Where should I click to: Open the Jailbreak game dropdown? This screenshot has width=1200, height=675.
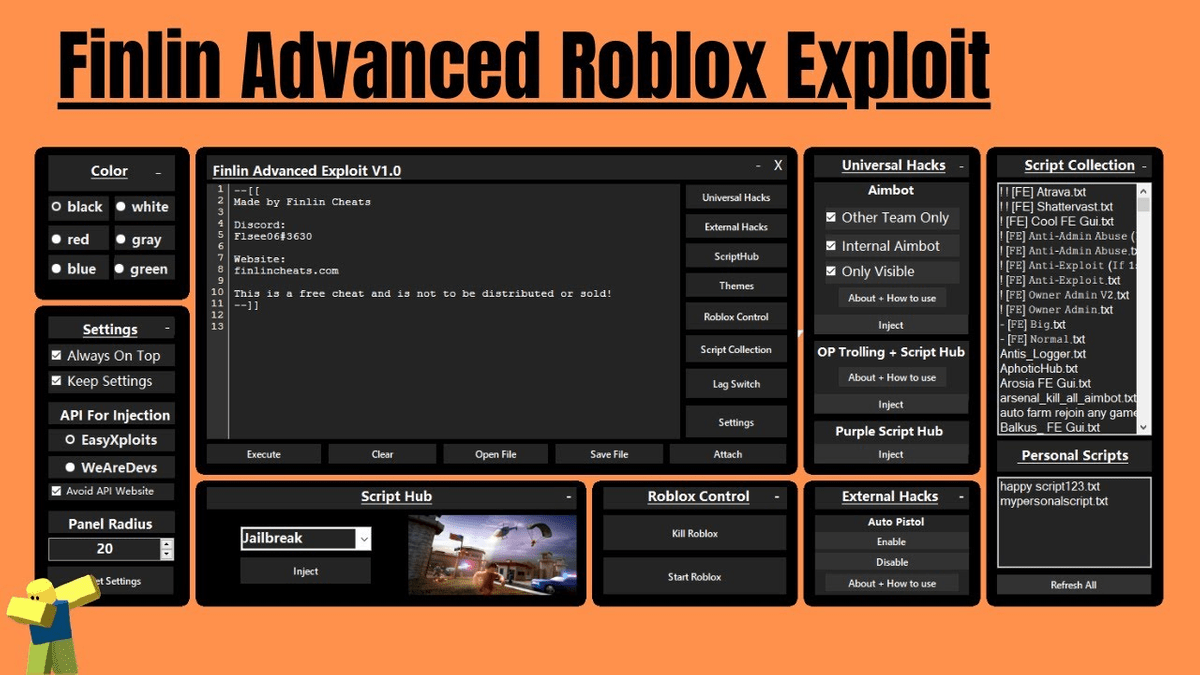[x=363, y=538]
